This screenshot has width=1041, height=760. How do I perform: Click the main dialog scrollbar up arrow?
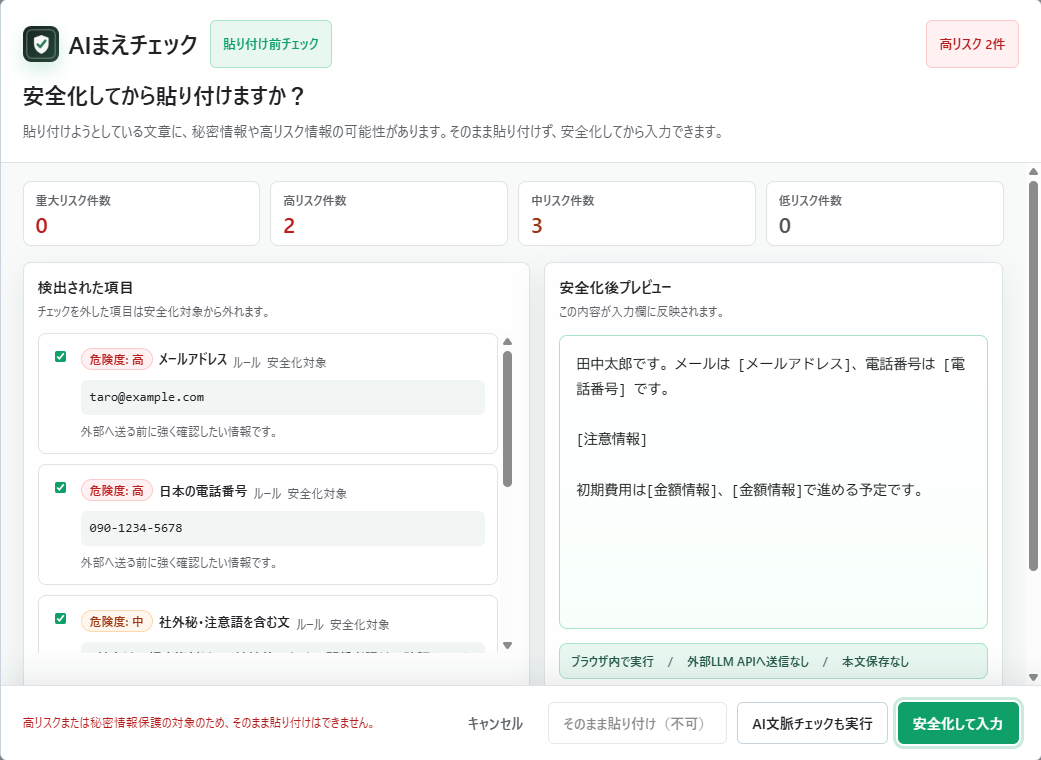1033,172
